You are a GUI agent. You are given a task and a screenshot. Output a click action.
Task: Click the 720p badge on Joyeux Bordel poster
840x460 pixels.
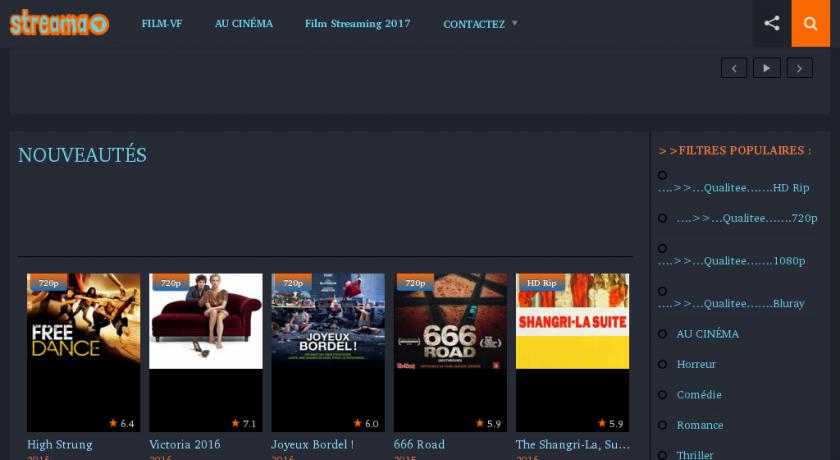pos(293,282)
